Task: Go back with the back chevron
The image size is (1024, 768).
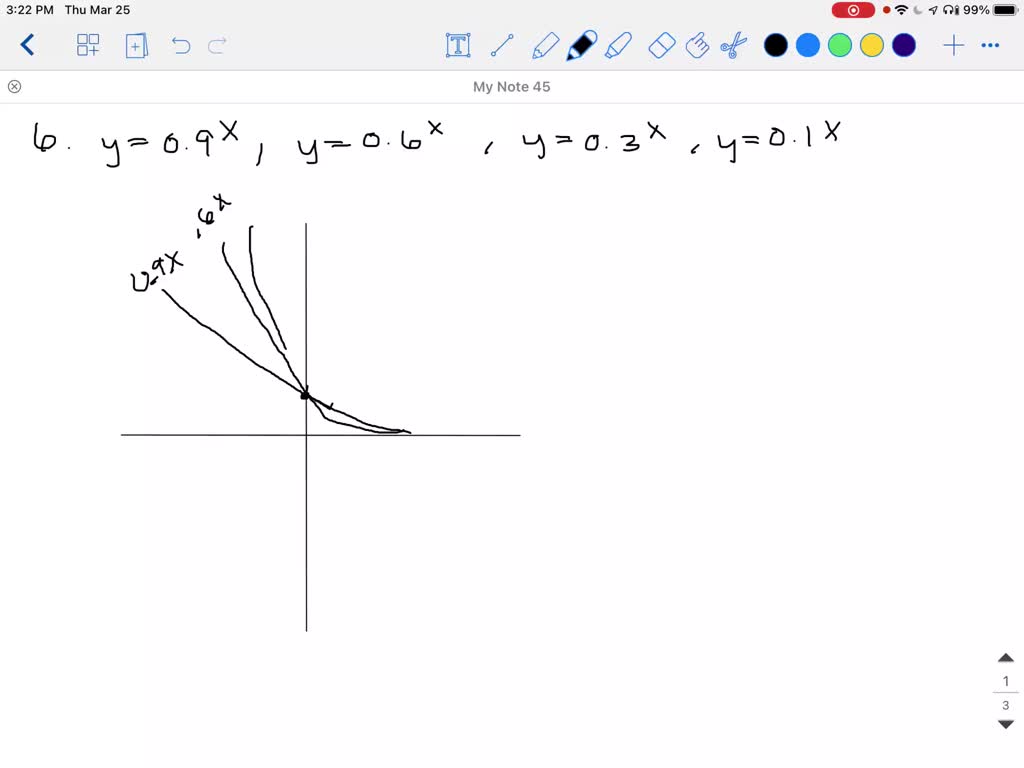Action: pos(28,45)
